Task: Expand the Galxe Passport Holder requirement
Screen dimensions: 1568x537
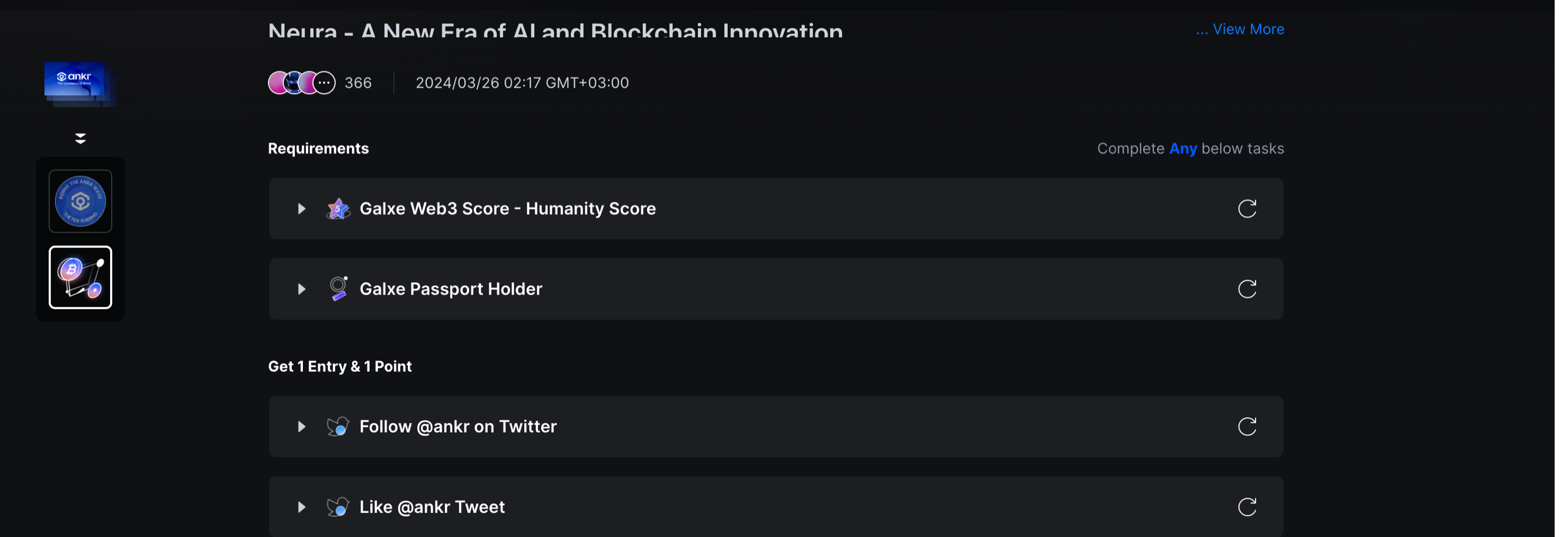Action: pyautogui.click(x=301, y=289)
